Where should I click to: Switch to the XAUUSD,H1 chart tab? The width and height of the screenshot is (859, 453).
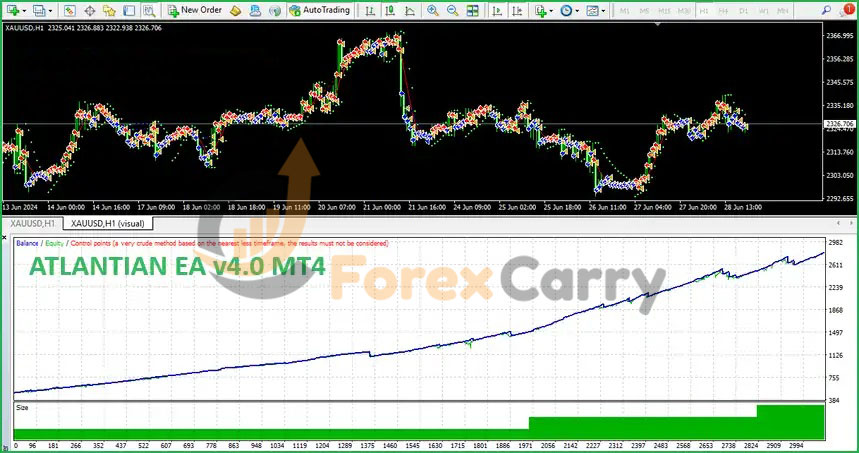[32, 223]
